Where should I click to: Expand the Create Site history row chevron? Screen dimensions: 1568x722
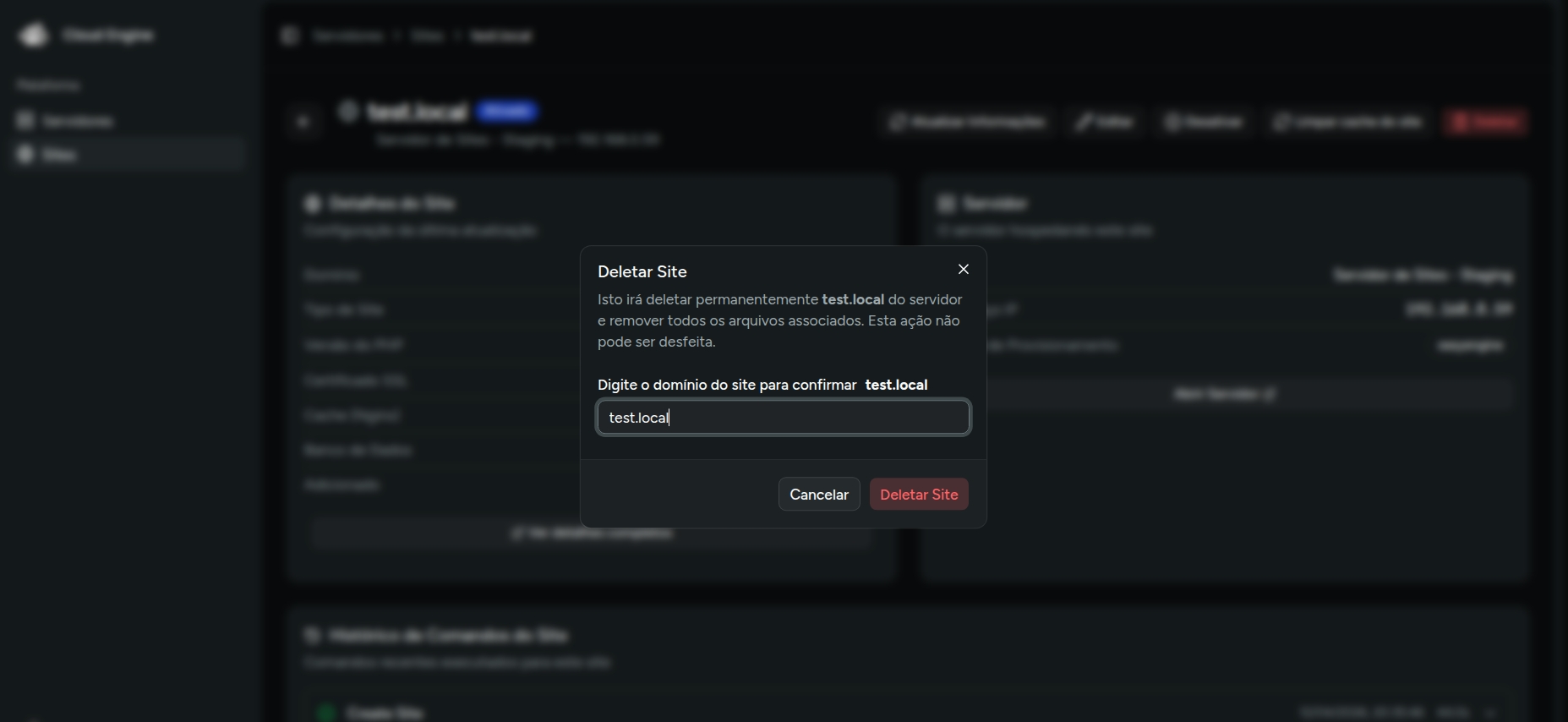click(x=1491, y=713)
